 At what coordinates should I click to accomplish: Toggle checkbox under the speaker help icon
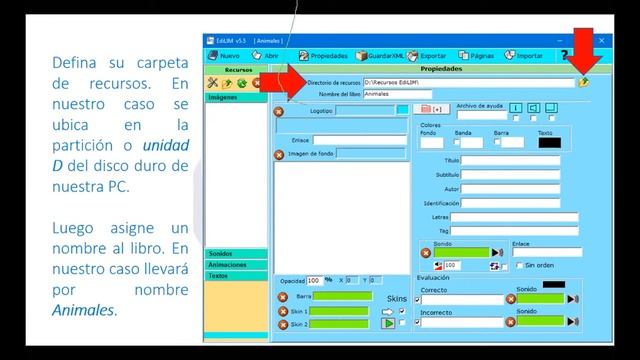[x=533, y=118]
